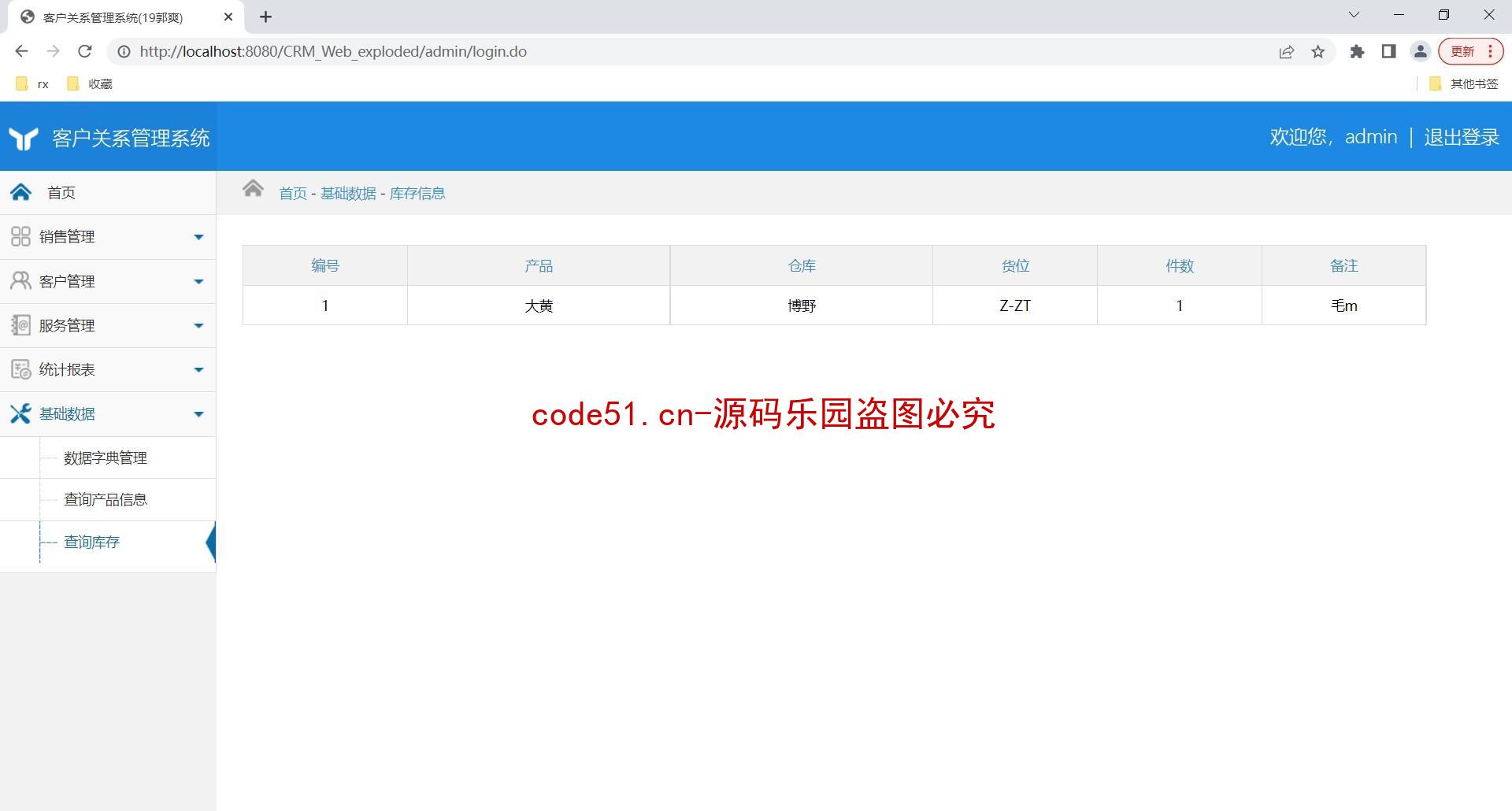The width and height of the screenshot is (1512, 811).
Task: Open the 其他书签 folder
Action: (1463, 83)
